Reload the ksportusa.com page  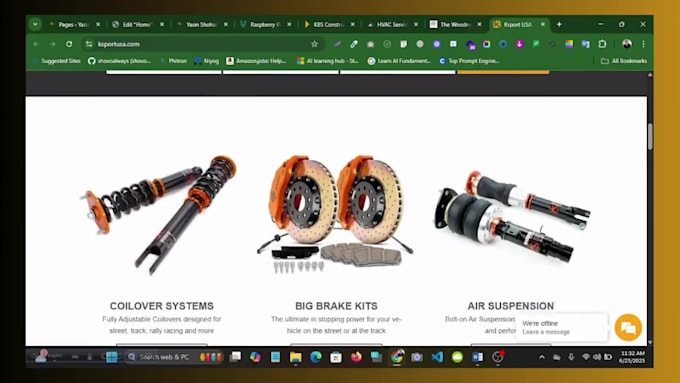(x=69, y=44)
